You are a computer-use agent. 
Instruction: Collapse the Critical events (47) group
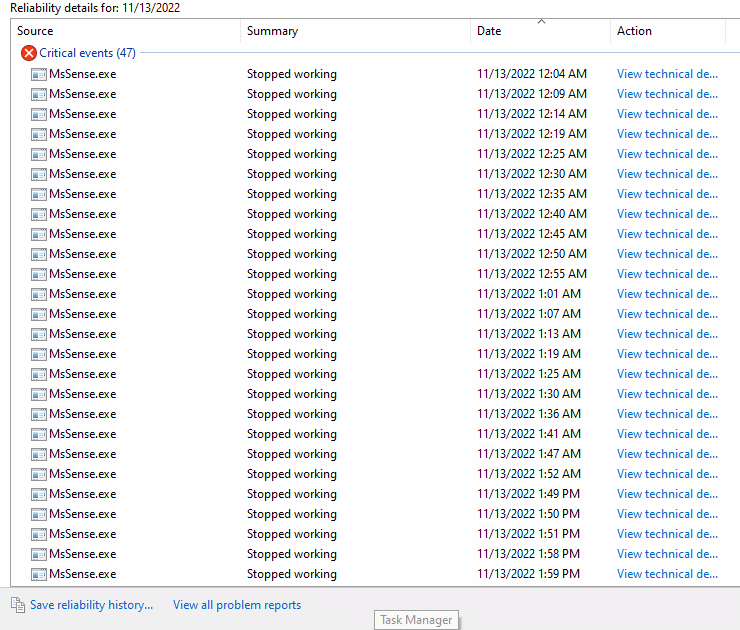87,53
